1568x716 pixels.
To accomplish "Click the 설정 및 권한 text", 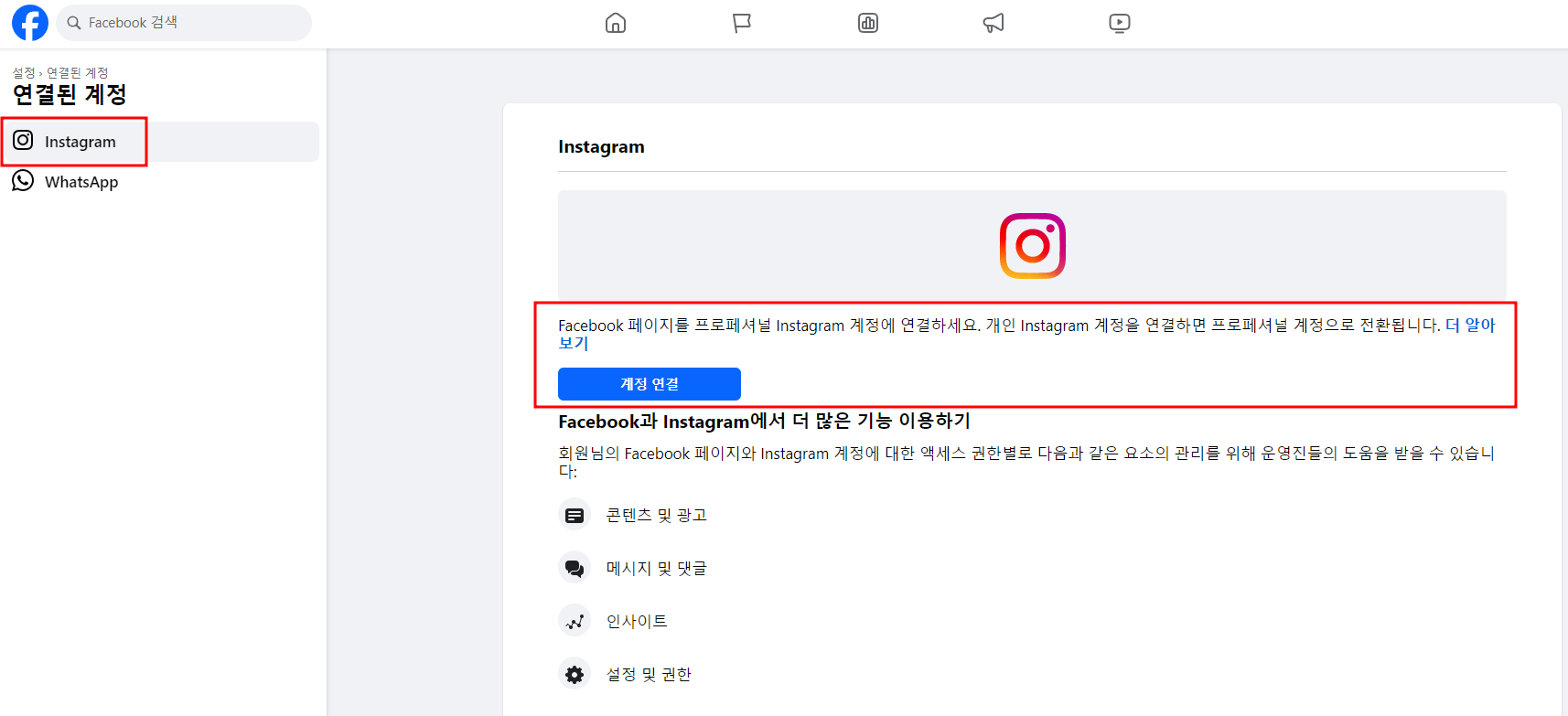I will [649, 674].
